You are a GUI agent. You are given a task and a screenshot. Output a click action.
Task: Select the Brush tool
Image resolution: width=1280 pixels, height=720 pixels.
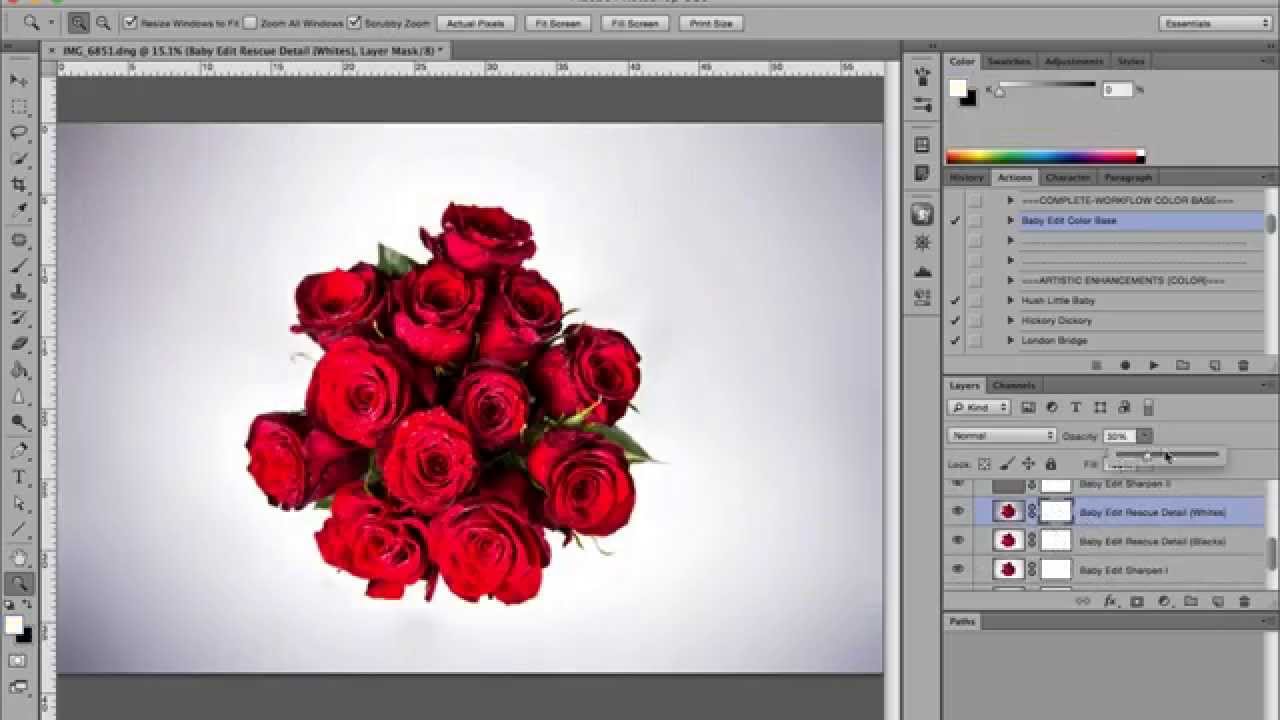coord(19,266)
